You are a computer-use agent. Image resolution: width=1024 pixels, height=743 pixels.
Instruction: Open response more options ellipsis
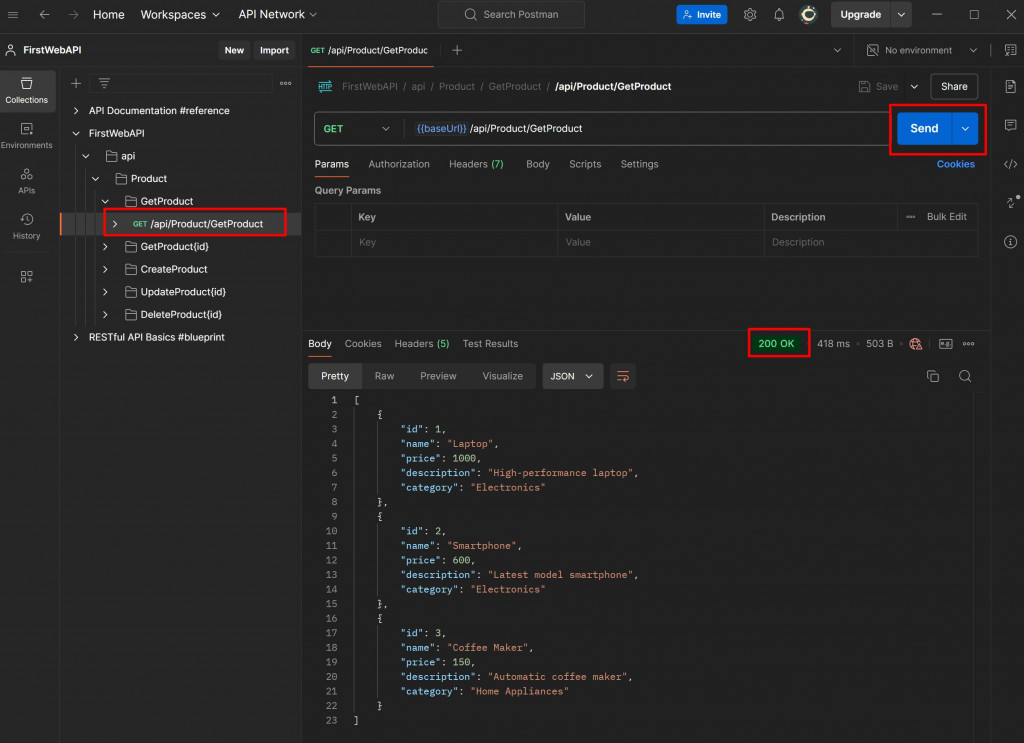pyautogui.click(x=968, y=344)
